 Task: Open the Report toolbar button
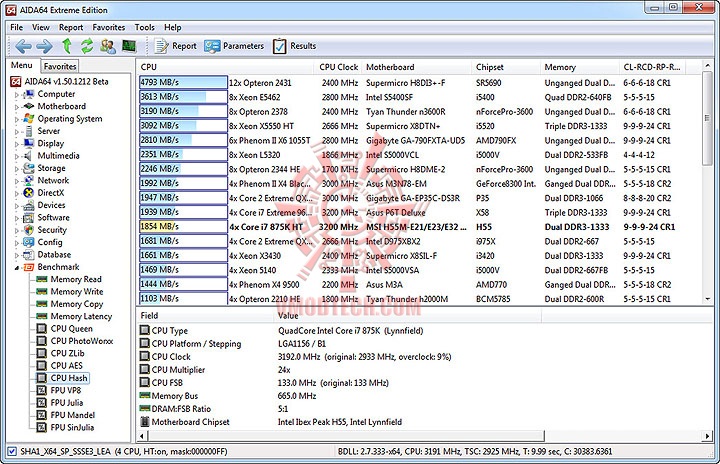175,46
